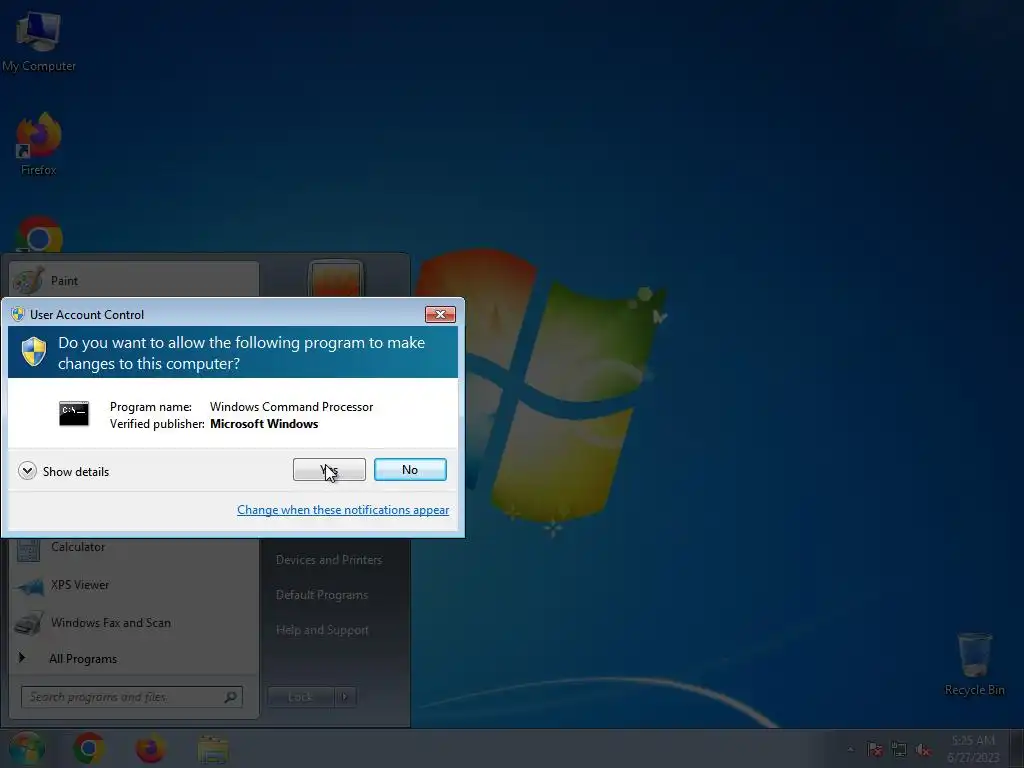This screenshot has height=768, width=1024.
Task: Open My Computer desktop icon
Action: (39, 40)
